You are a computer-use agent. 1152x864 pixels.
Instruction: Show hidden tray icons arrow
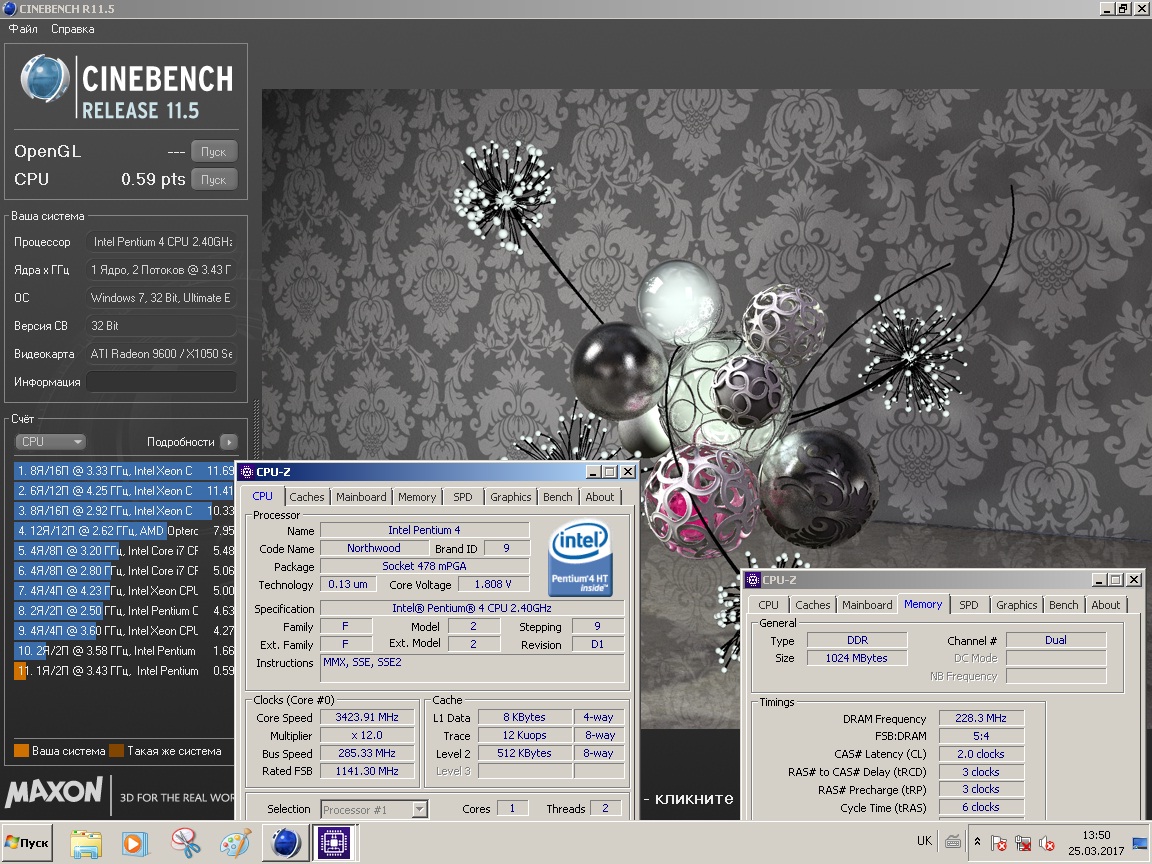pos(977,842)
